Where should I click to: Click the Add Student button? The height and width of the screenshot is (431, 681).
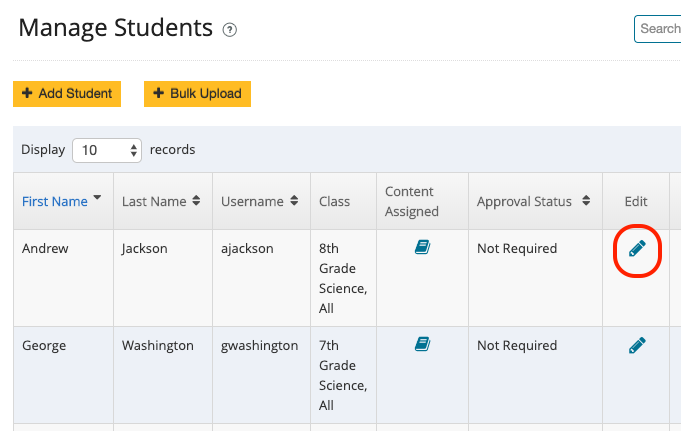pyautogui.click(x=67, y=93)
